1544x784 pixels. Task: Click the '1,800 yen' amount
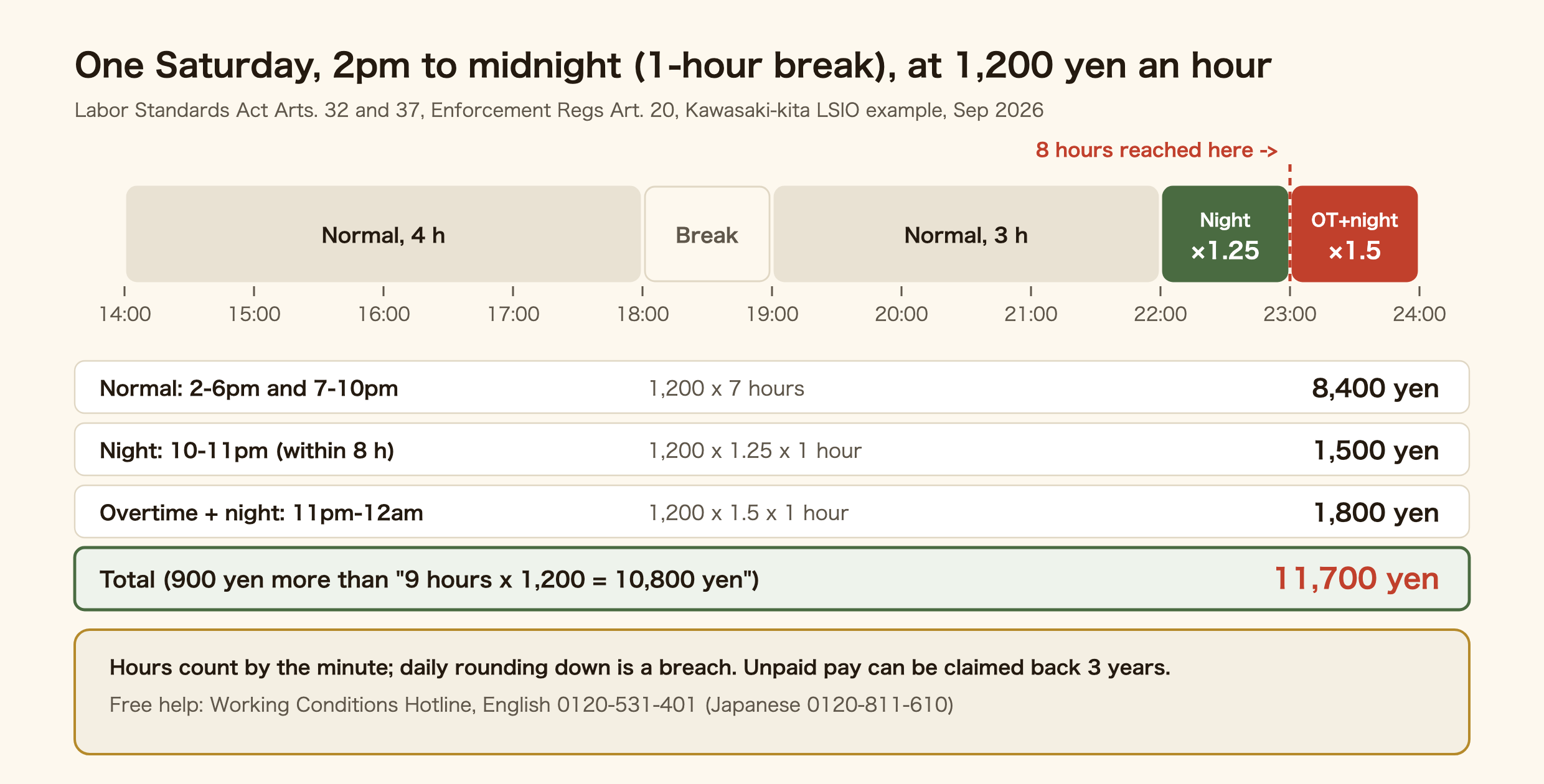pyautogui.click(x=1376, y=513)
